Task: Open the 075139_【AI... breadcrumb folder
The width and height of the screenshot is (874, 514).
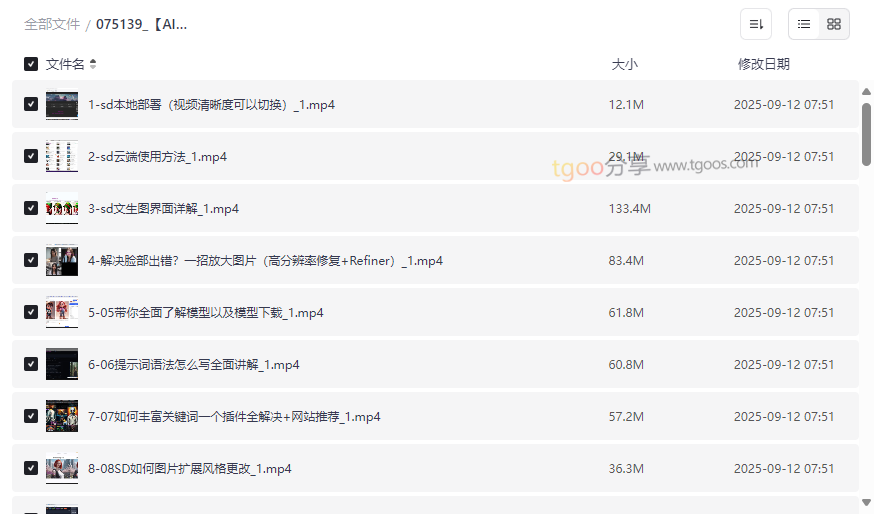Action: [x=141, y=24]
